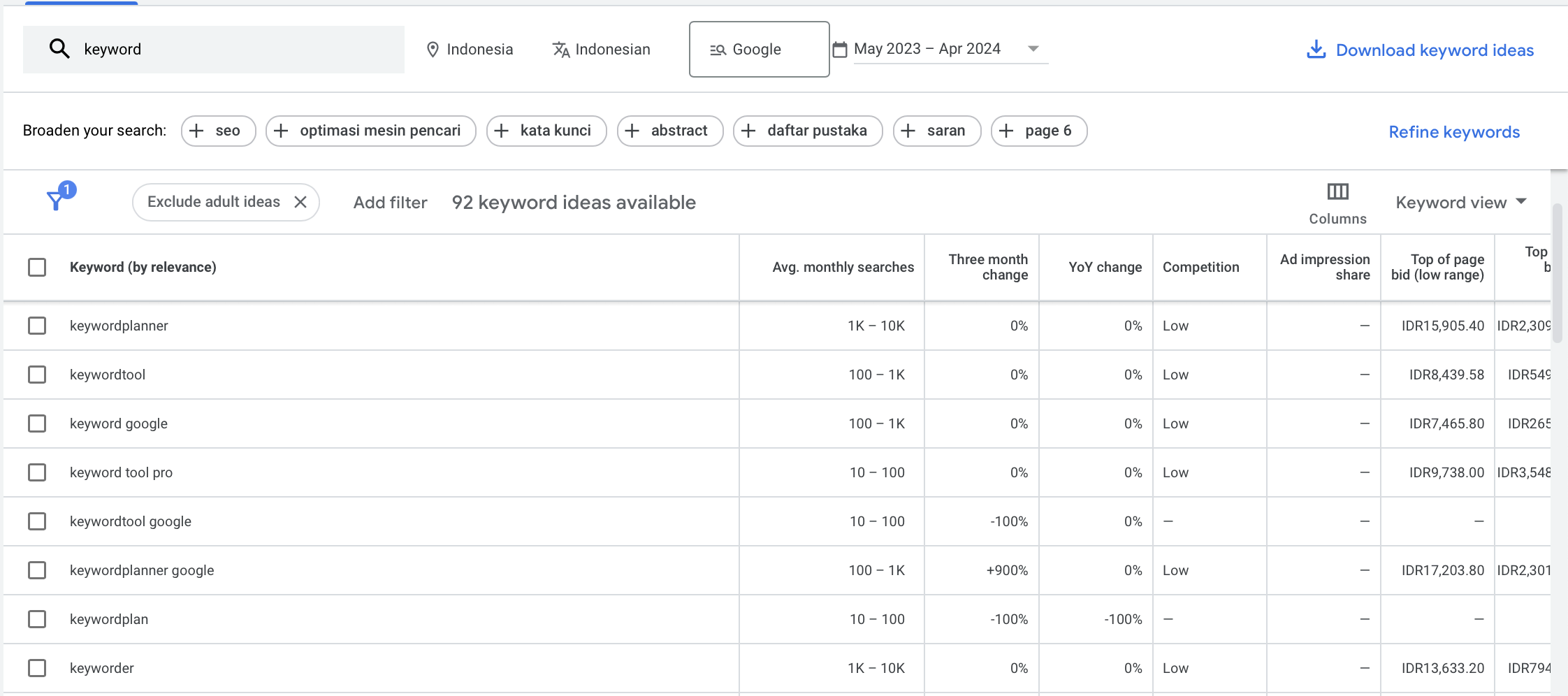Click the location pin icon next to Indonesia
This screenshot has width=1568, height=696.
point(432,49)
